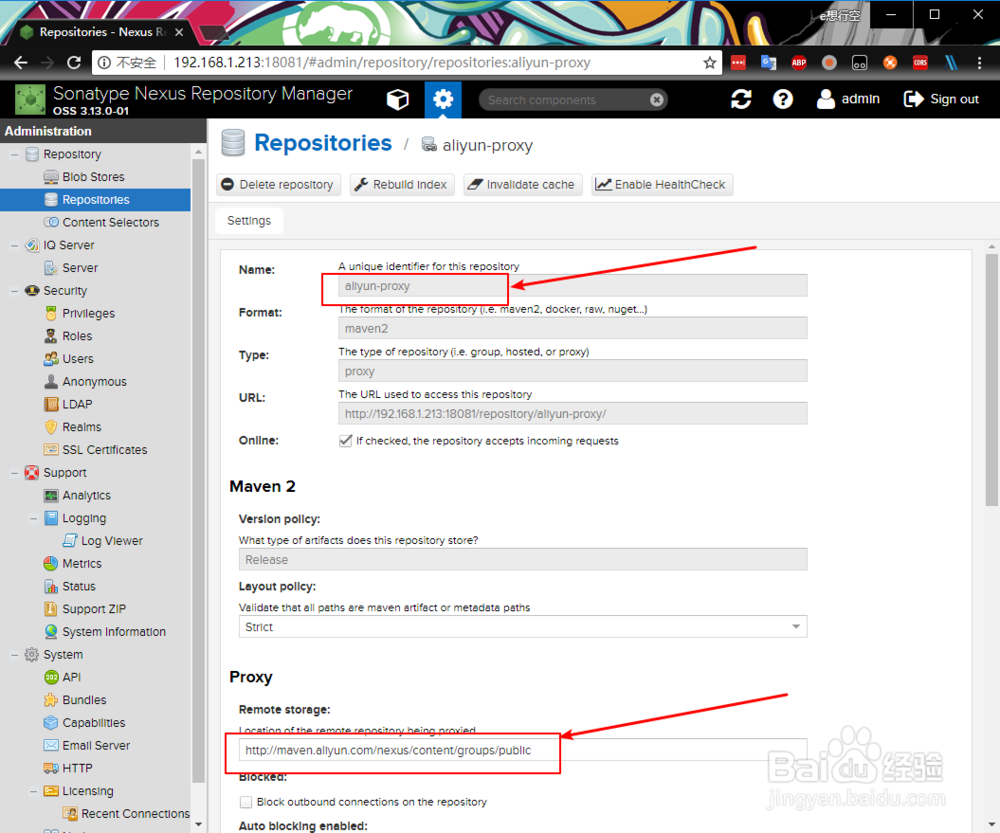The image size is (1000, 833).
Task: Open Bundles under System
Action: pos(84,700)
